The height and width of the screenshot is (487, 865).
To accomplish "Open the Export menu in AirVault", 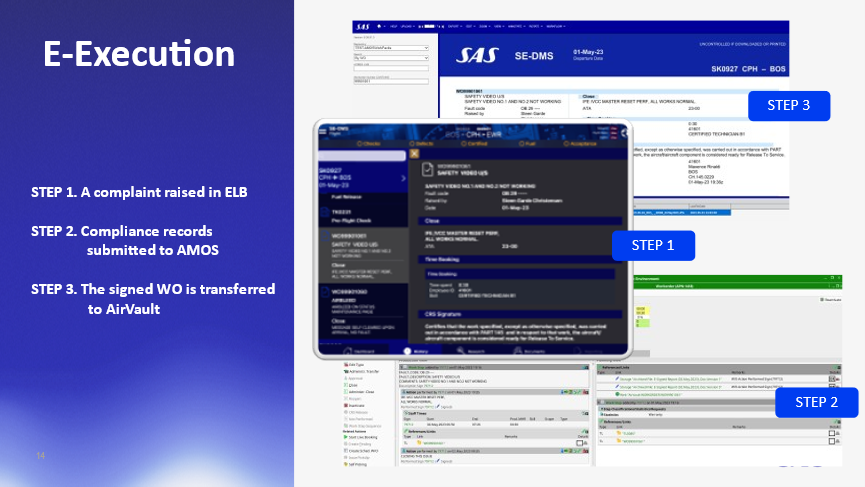I will [x=455, y=26].
